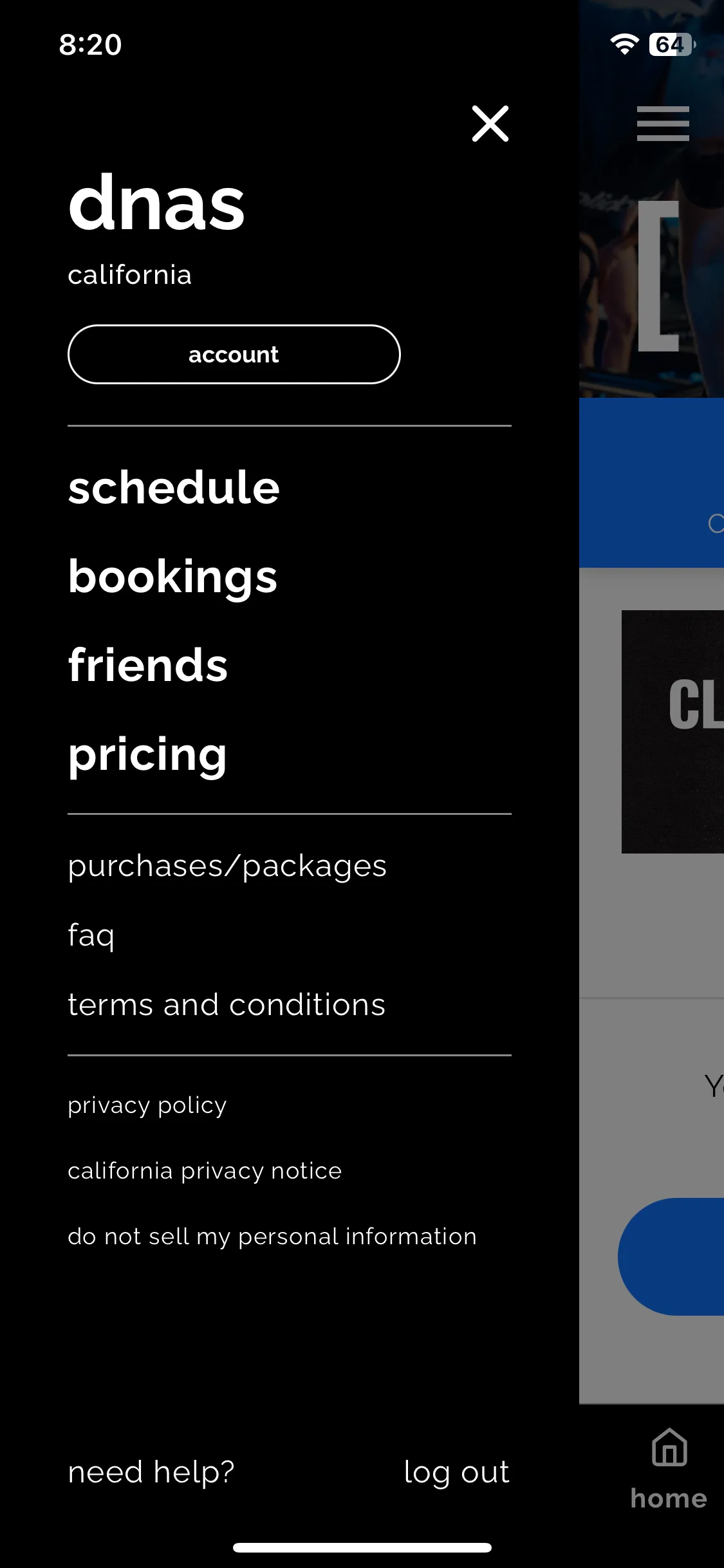Log out of the account
Viewport: 724px width, 1568px height.
pyautogui.click(x=457, y=1473)
